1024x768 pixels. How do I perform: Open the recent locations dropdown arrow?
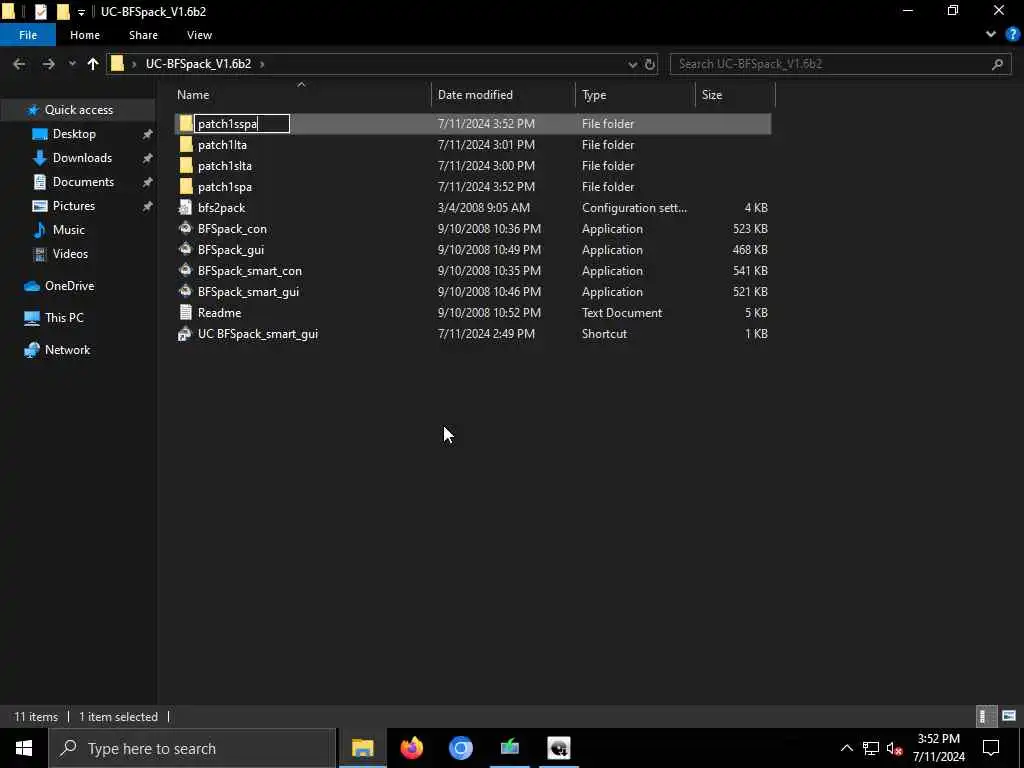[x=72, y=64]
